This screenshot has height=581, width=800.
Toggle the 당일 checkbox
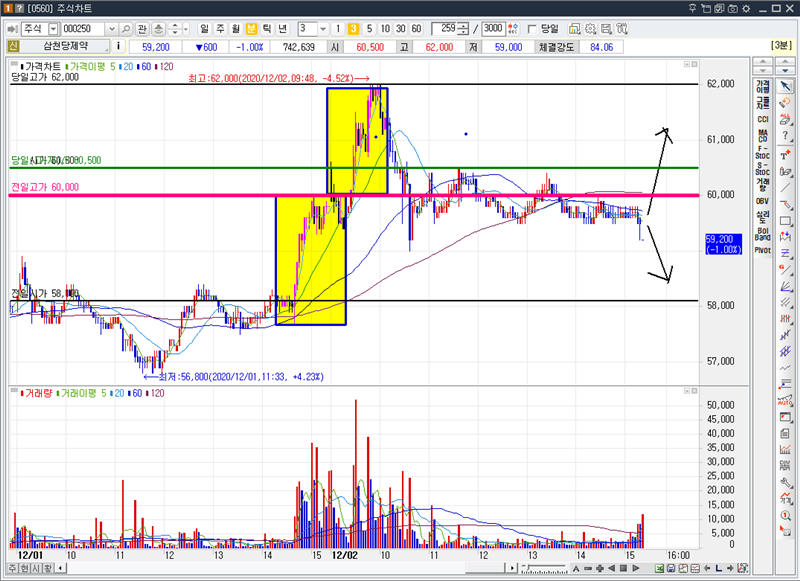click(532, 29)
